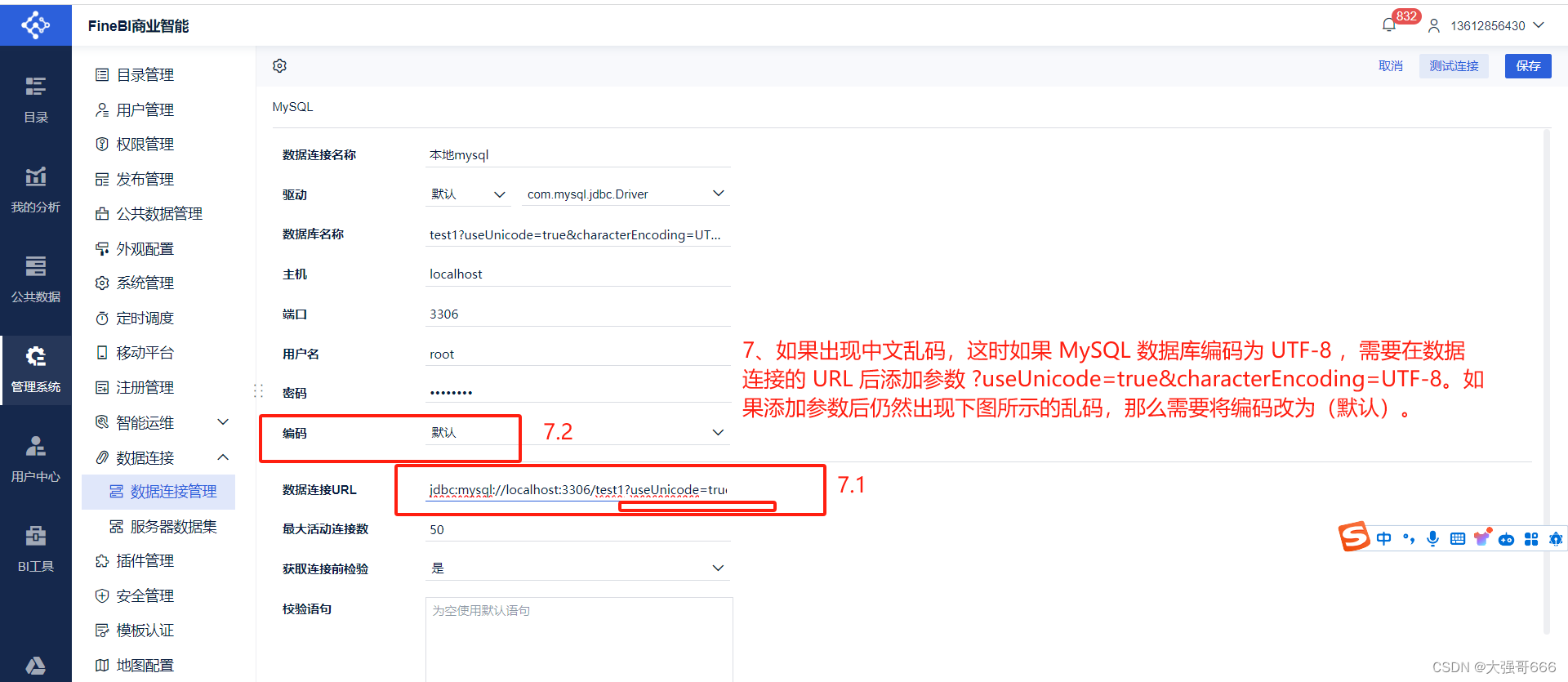This screenshot has height=682, width=1568.
Task: Click the gear settings icon above MySQL
Action: [x=280, y=66]
